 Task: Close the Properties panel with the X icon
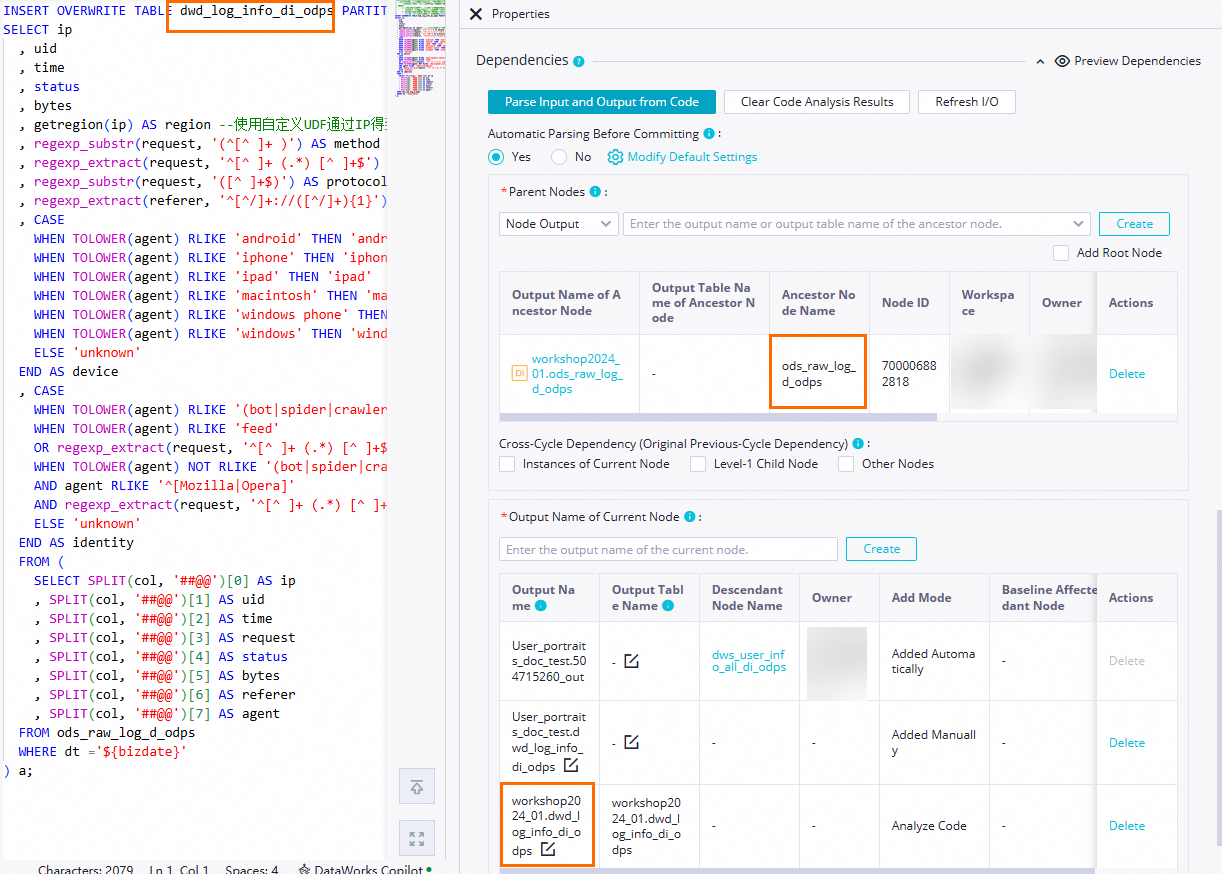[476, 14]
